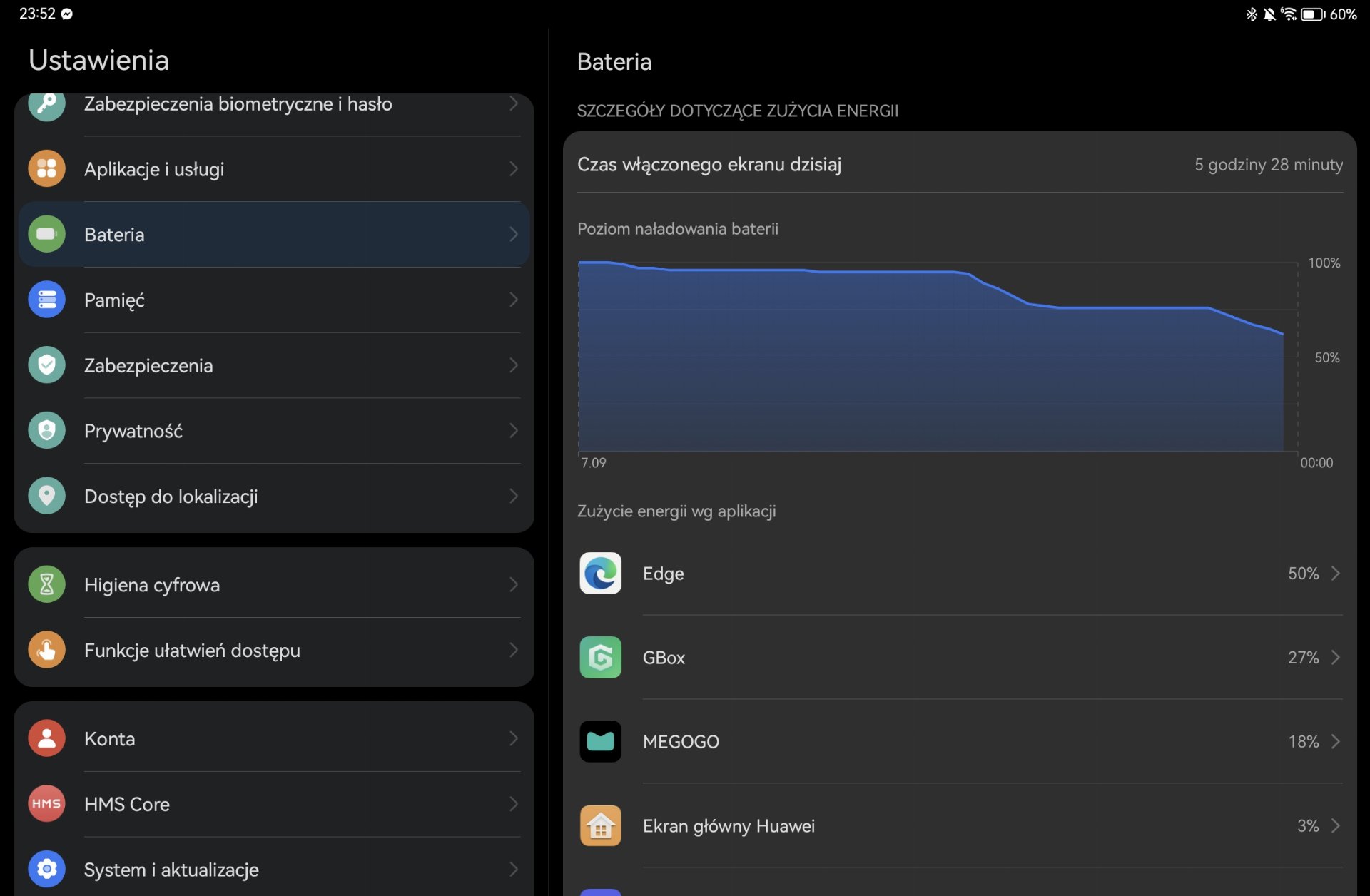Tap the Huawei home screen icon
Image resolution: width=1370 pixels, height=896 pixels.
[600, 825]
